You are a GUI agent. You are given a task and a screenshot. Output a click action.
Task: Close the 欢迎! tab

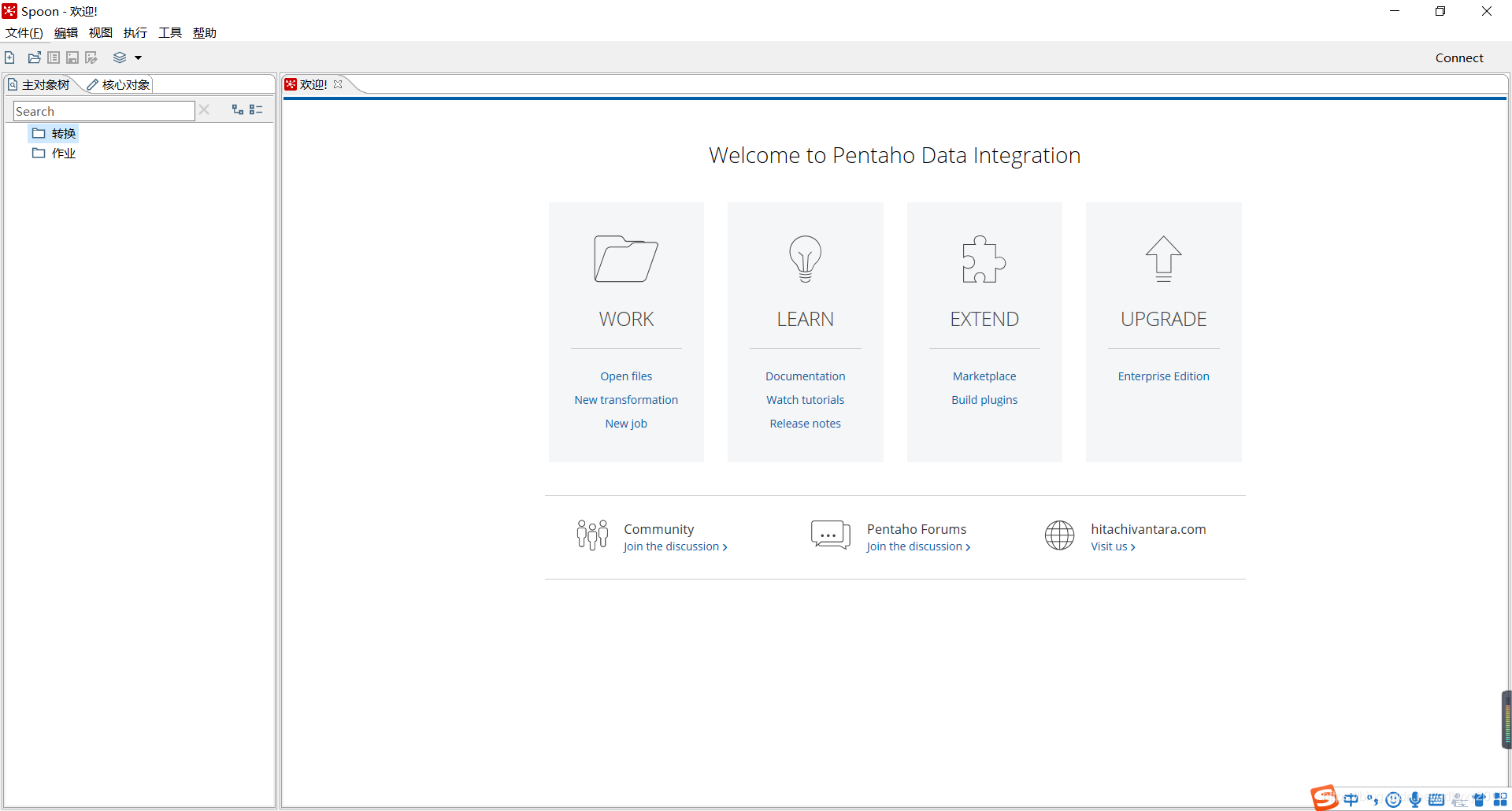coord(338,84)
